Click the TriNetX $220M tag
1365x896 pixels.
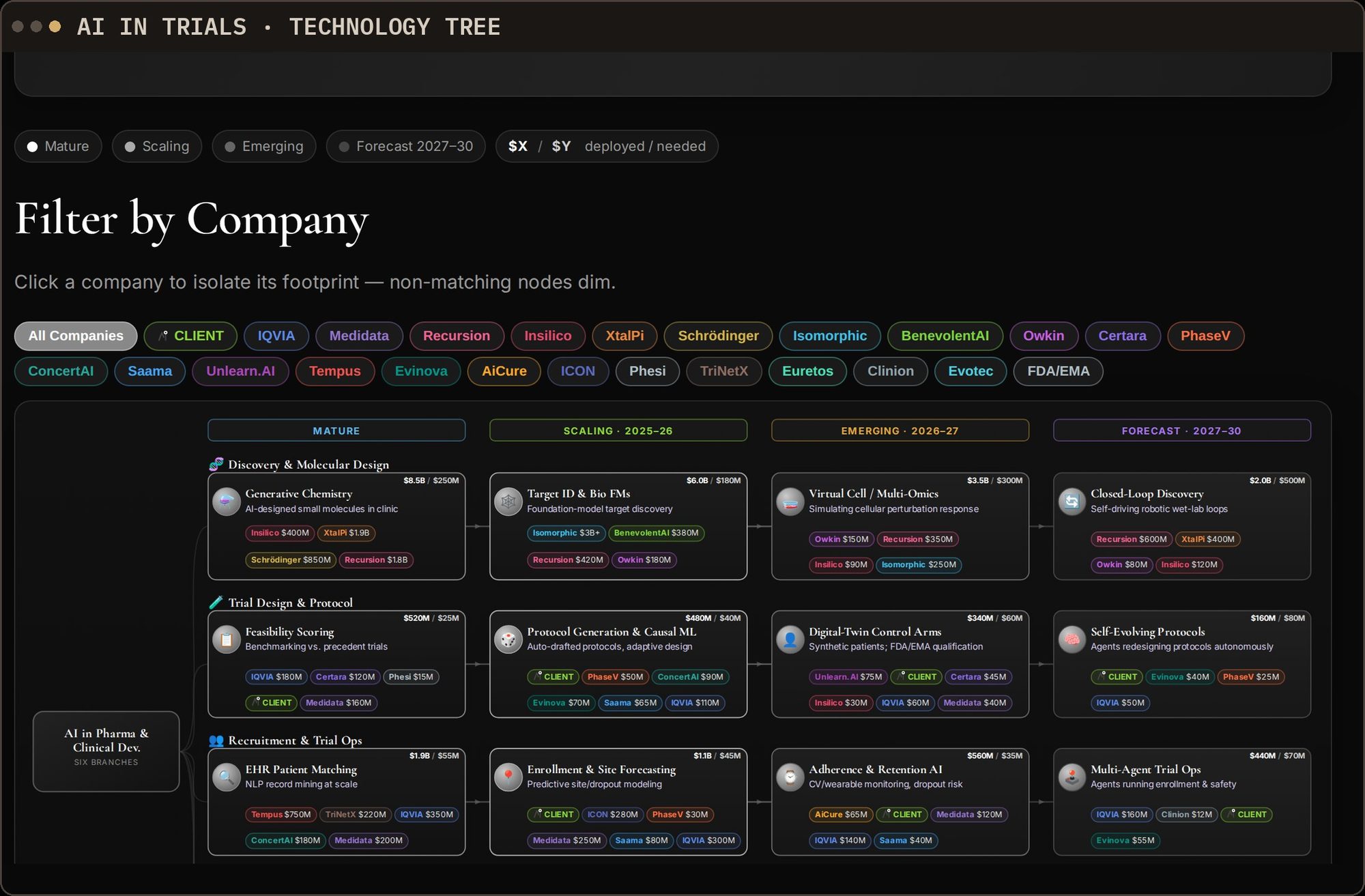pyautogui.click(x=356, y=814)
